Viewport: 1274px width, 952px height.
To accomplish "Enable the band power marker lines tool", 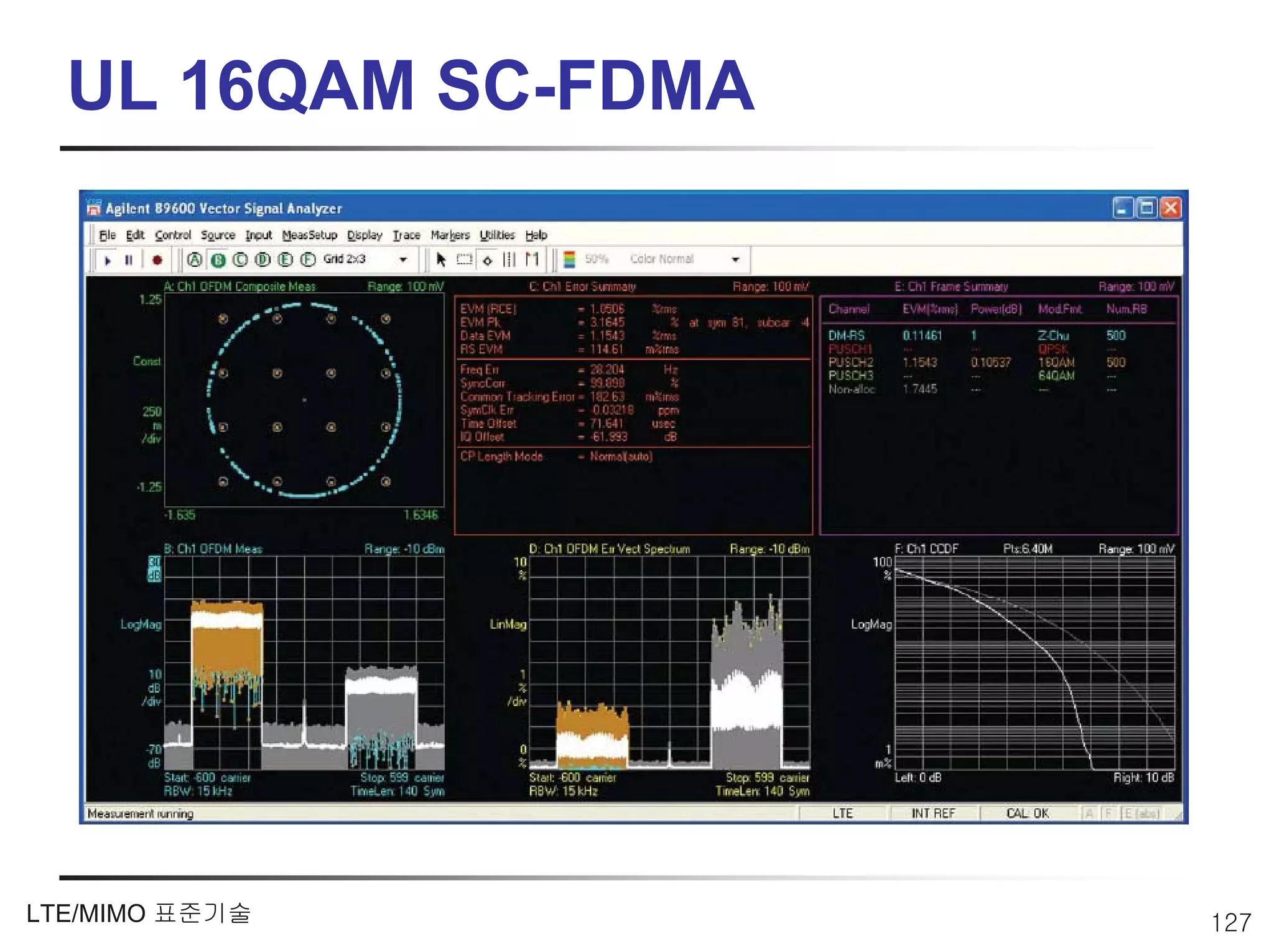I will tap(509, 260).
